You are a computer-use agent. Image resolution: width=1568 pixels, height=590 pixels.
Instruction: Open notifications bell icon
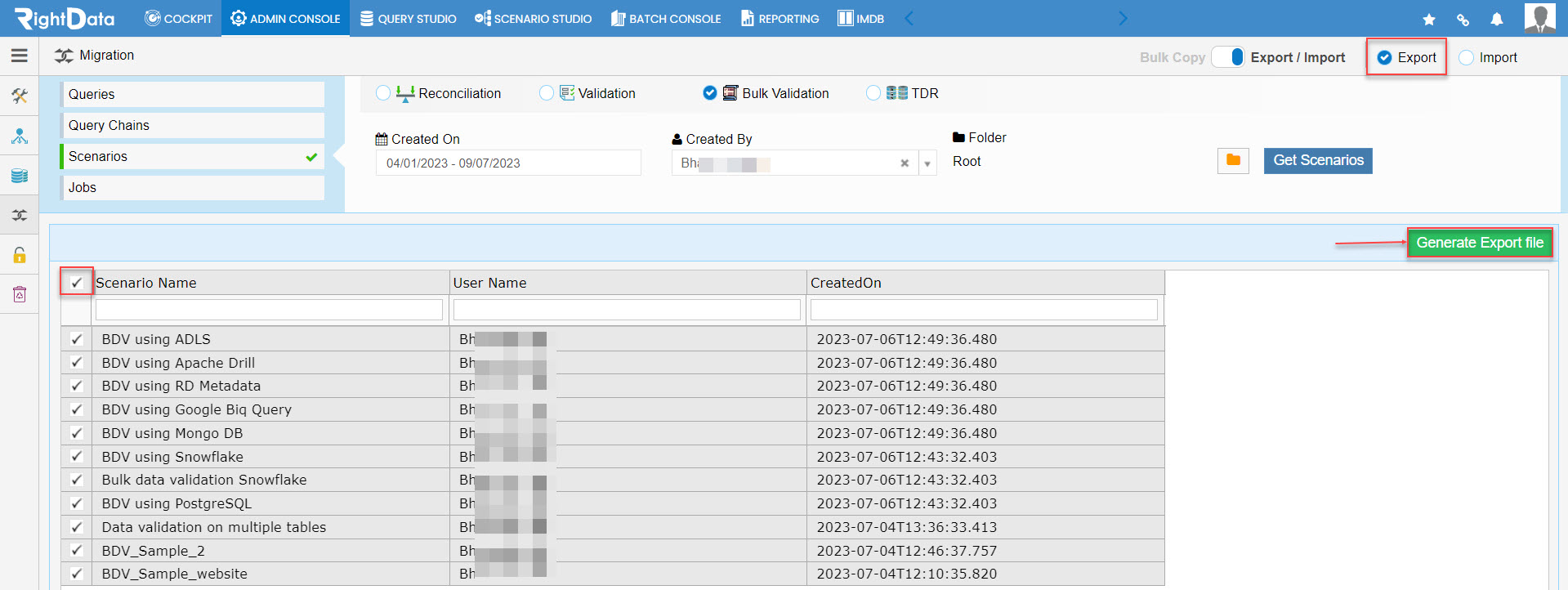point(1496,19)
